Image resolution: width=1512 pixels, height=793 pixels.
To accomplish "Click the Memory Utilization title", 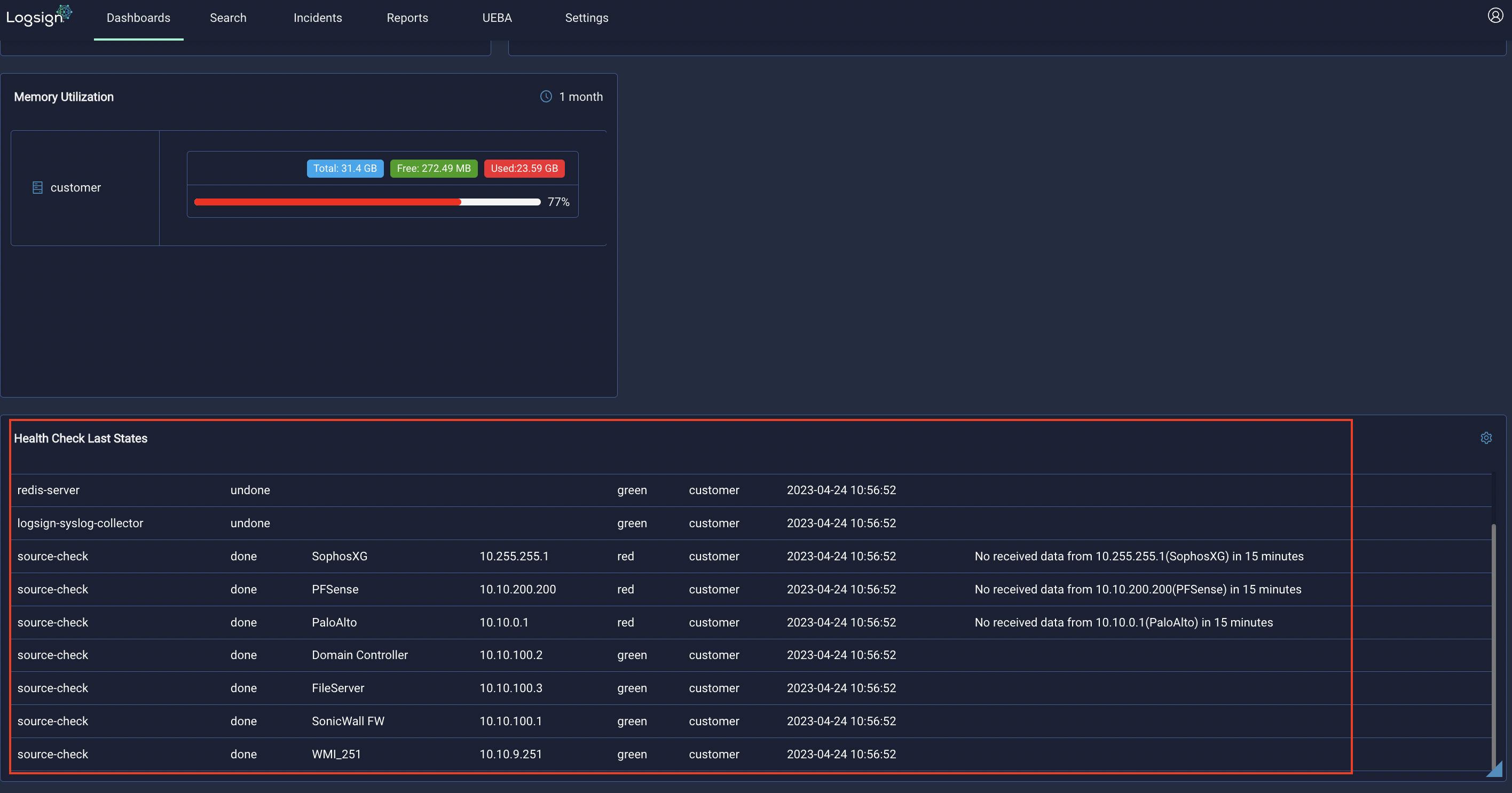I will 64,97.
